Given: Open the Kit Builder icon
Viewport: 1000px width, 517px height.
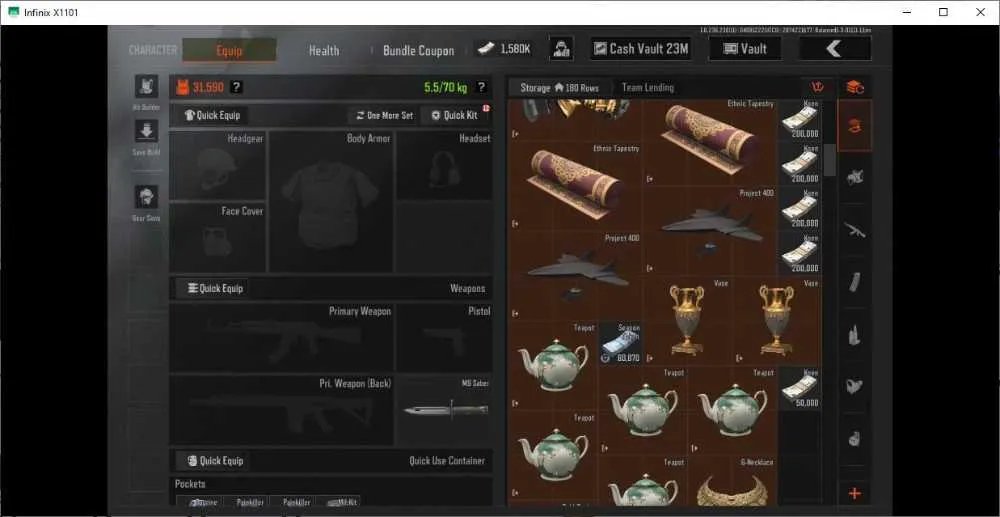Looking at the screenshot, I should [146, 87].
